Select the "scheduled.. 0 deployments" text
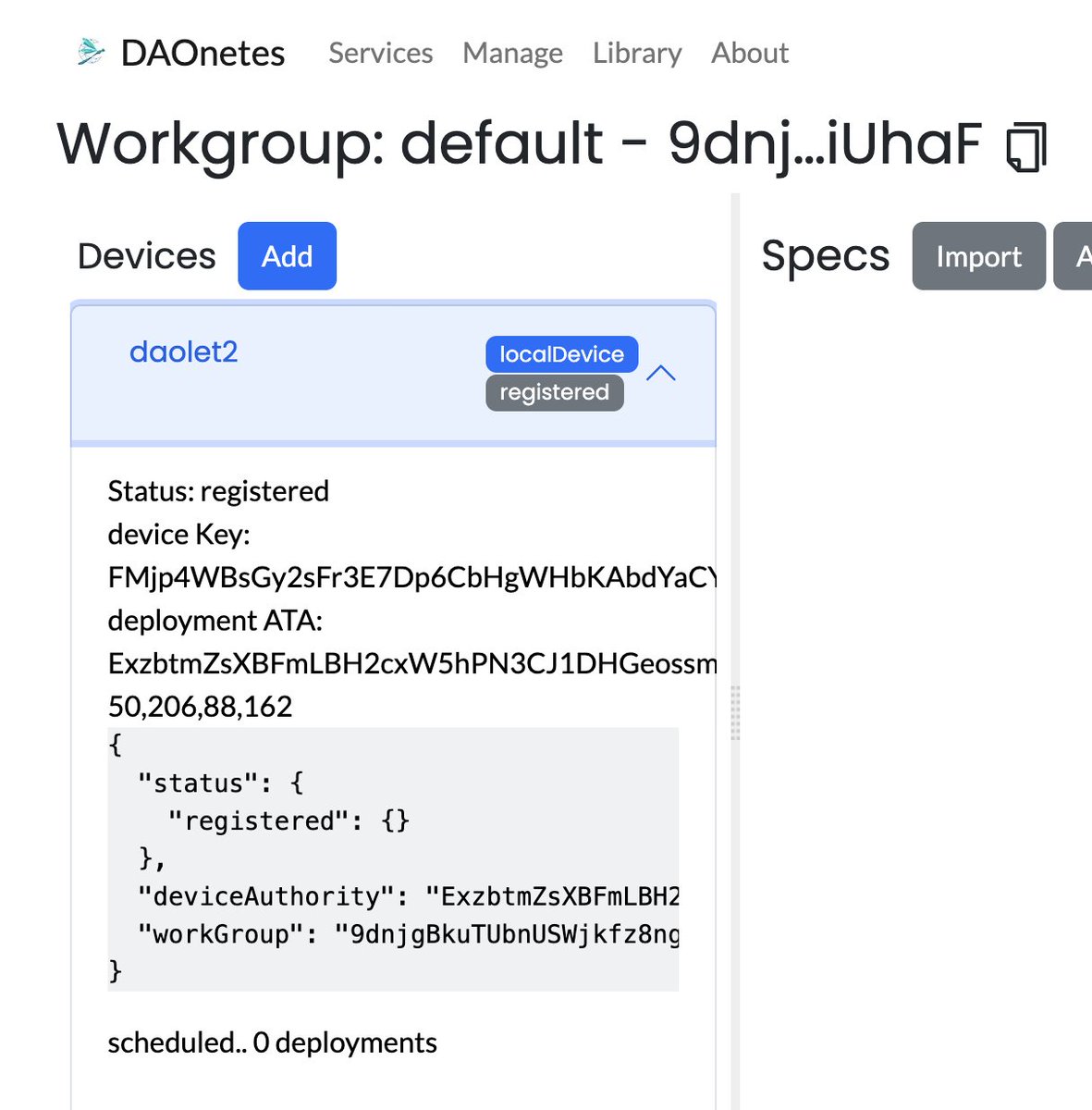Viewport: 1092px width, 1110px height. [x=272, y=1042]
